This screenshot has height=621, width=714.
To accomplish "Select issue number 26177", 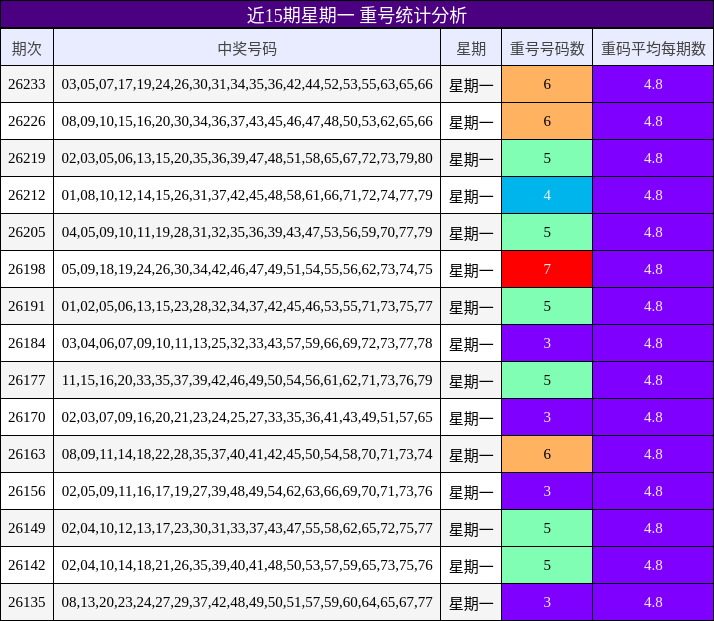I will 27,380.
